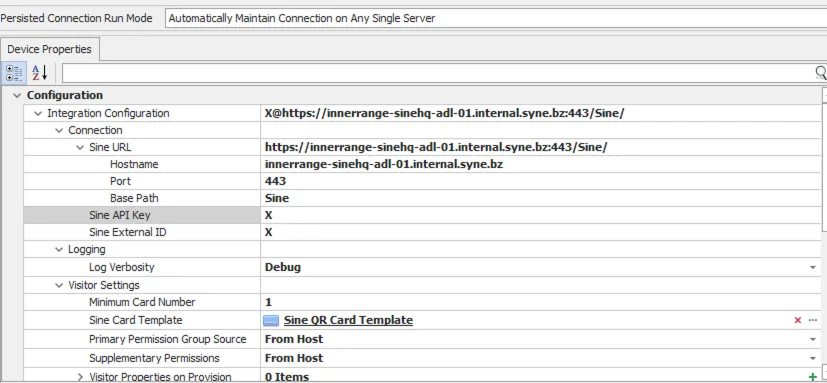Collapse the Configuration section
Viewport: 827px width, 383px height.
[17, 95]
